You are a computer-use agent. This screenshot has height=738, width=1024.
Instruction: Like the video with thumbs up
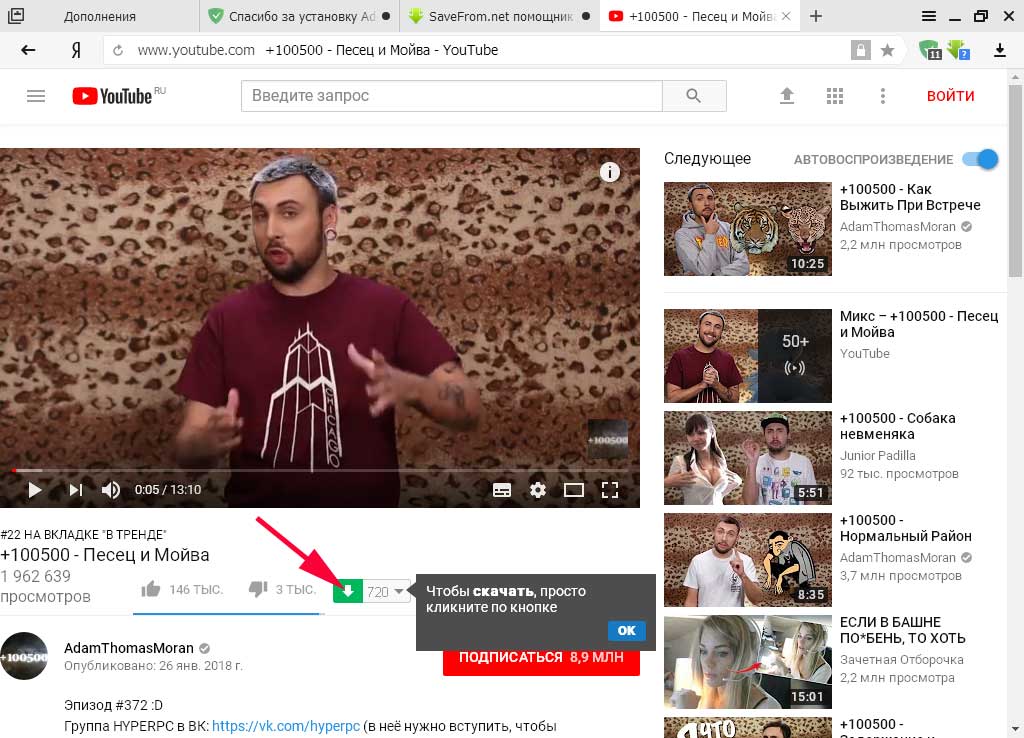(x=150, y=589)
